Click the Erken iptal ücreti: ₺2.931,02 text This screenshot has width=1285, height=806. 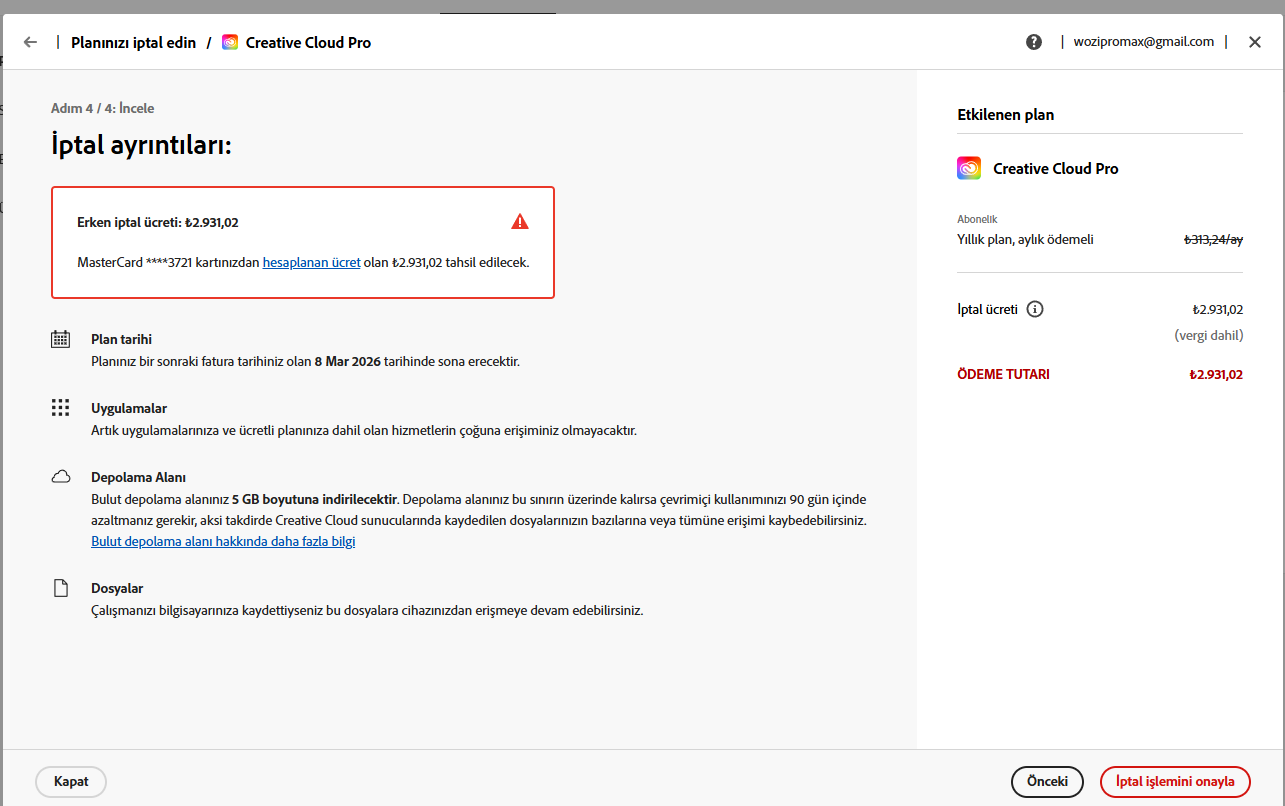click(158, 222)
